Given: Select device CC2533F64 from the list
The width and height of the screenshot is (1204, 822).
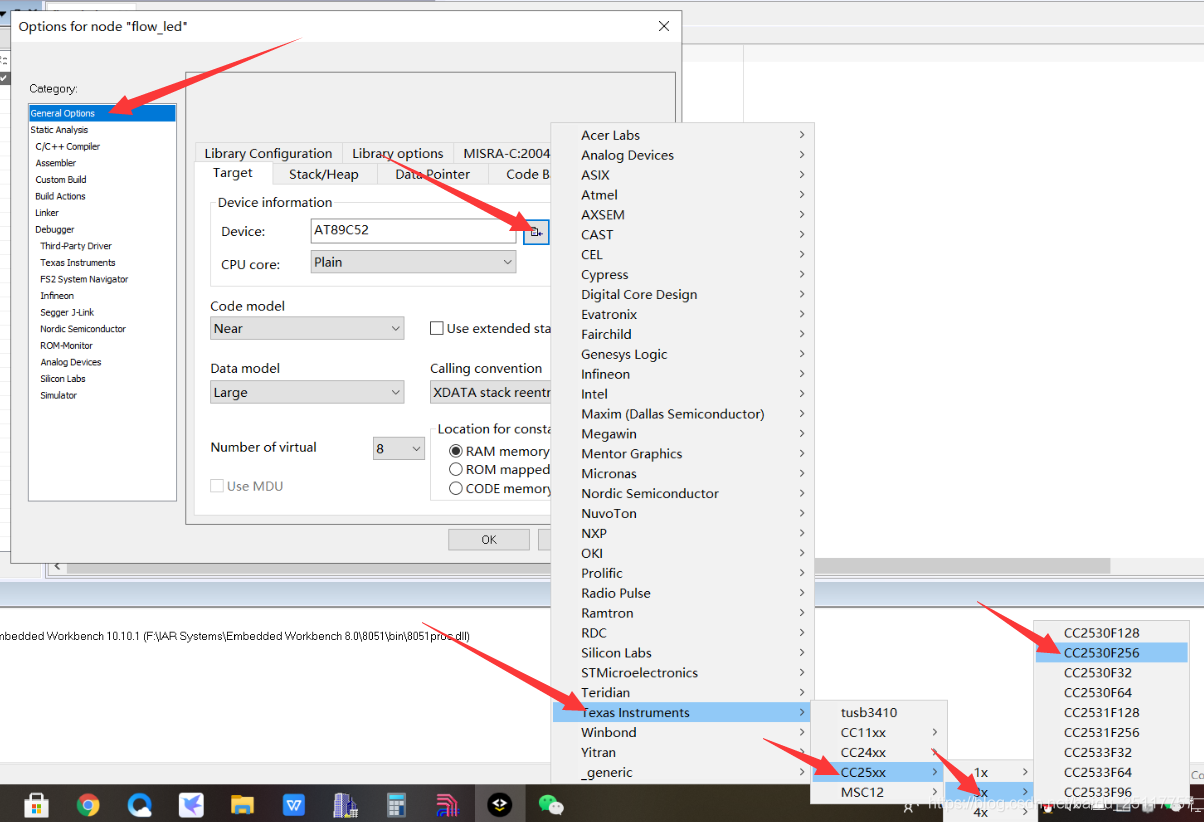Looking at the screenshot, I should tap(1111, 772).
